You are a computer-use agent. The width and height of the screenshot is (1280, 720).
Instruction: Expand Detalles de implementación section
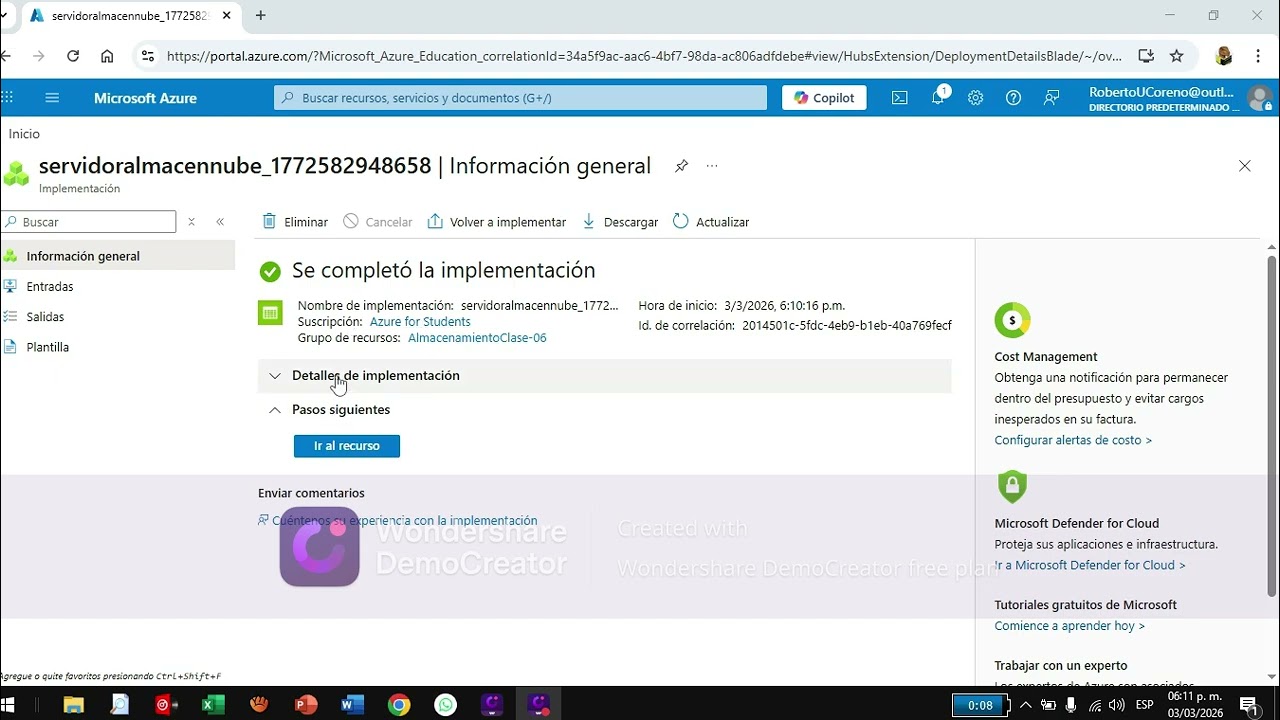(604, 376)
